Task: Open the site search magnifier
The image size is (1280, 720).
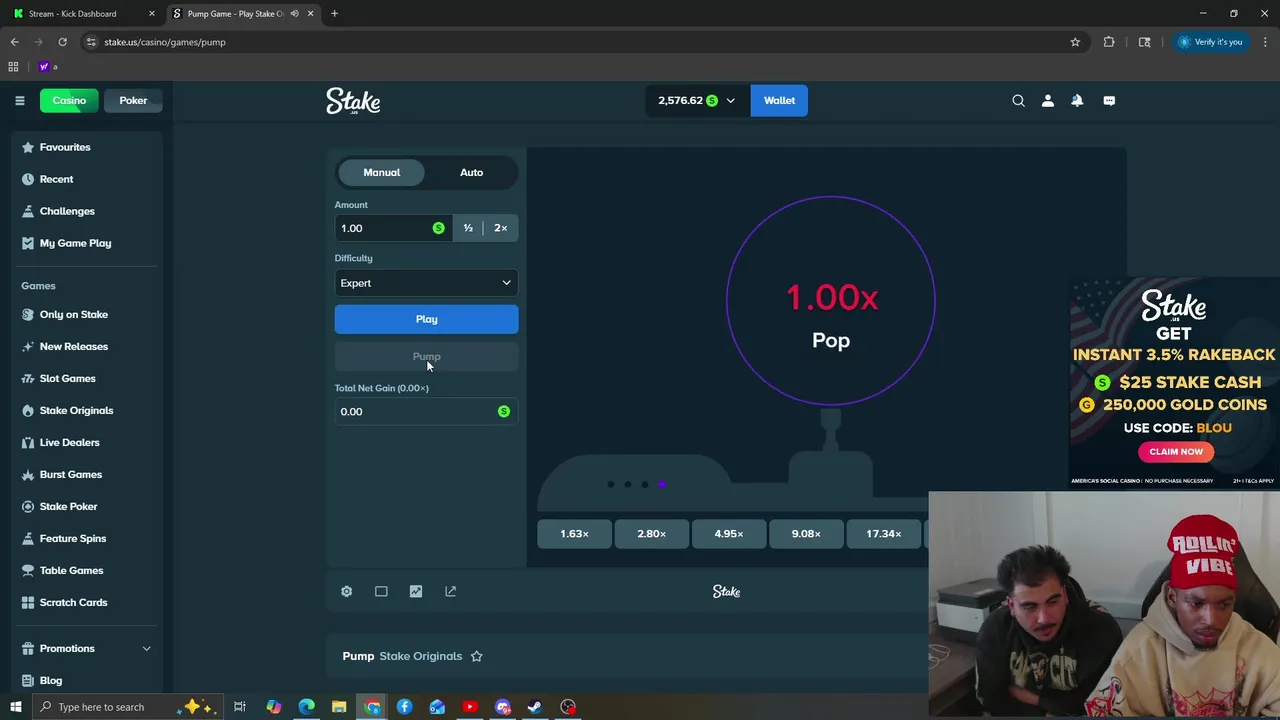Action: coord(1018,100)
